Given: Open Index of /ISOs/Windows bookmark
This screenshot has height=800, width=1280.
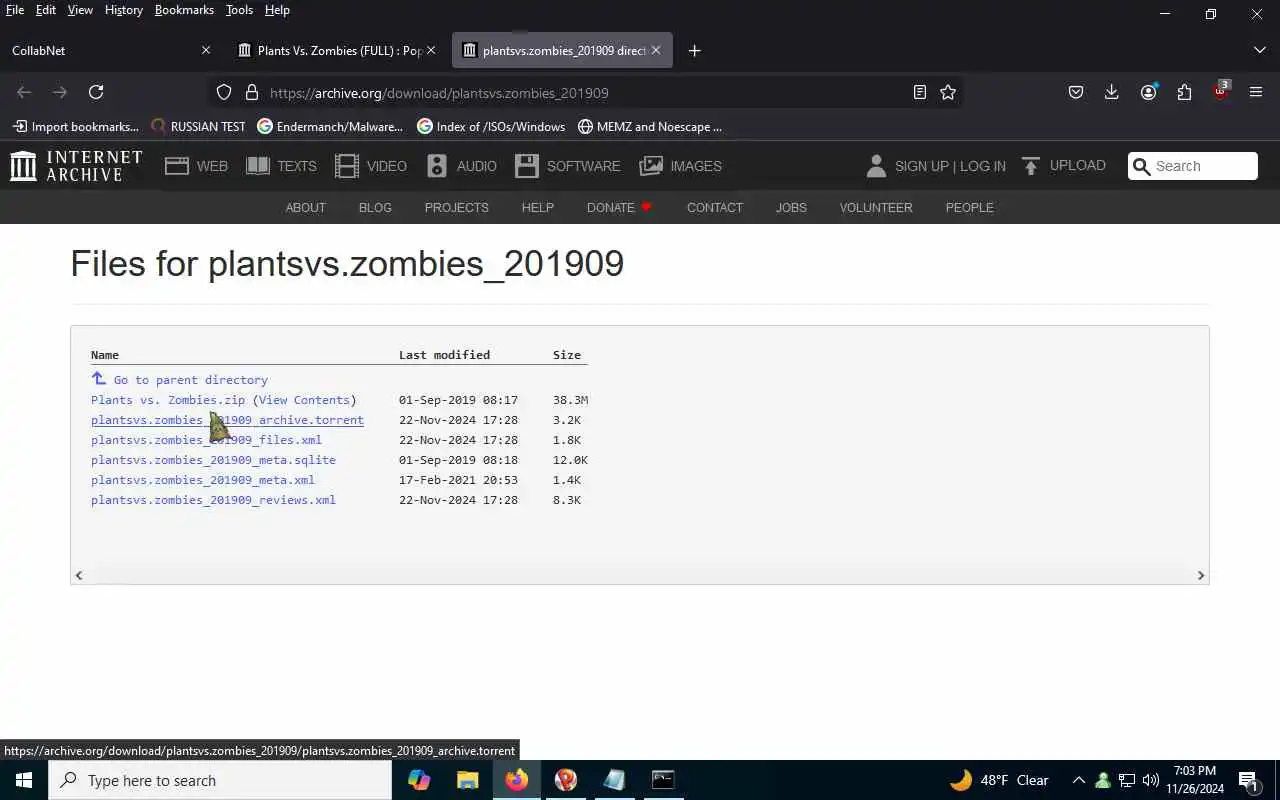Looking at the screenshot, I should tap(491, 126).
